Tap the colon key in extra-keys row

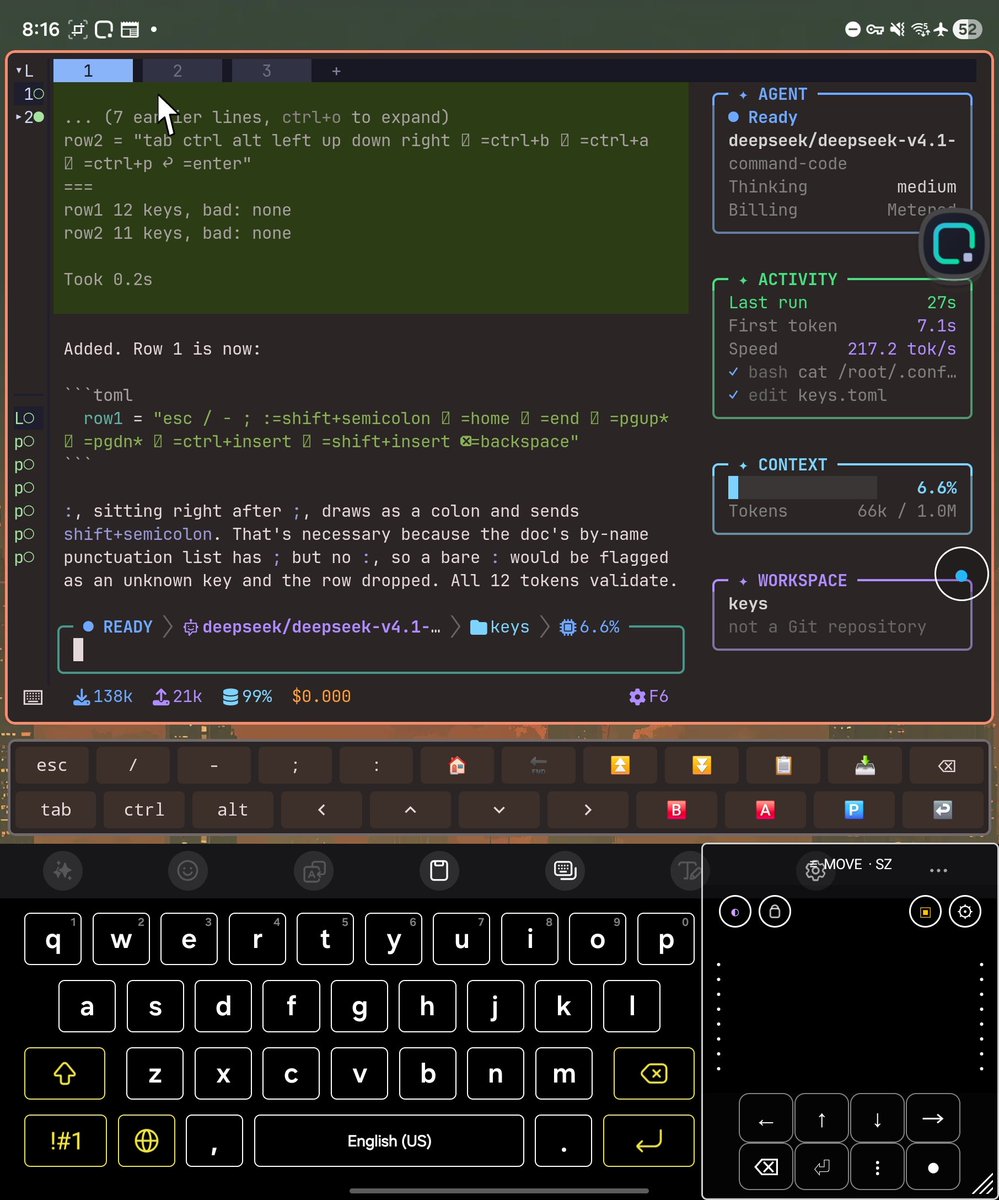coord(376,765)
